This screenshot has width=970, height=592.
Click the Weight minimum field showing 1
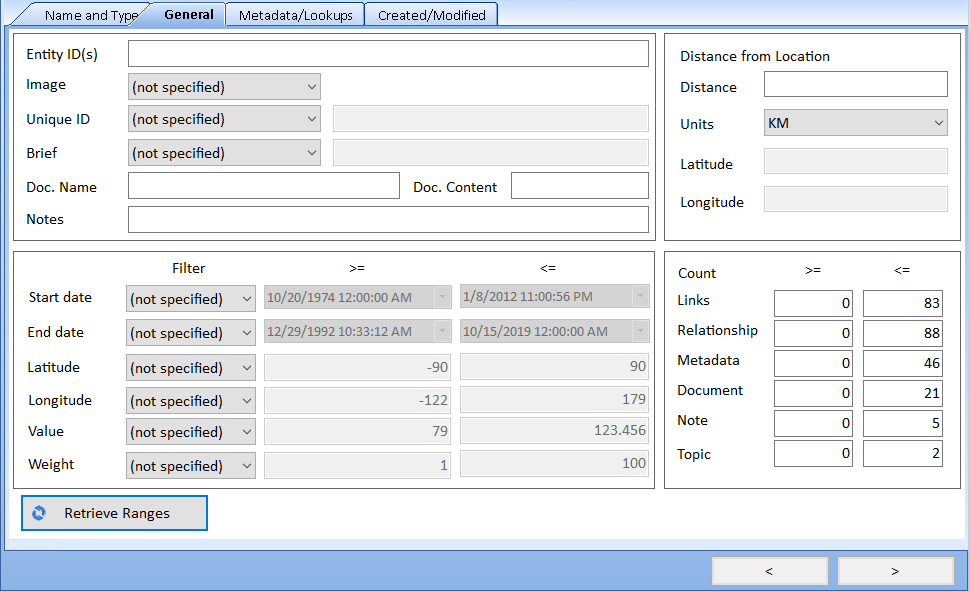(358, 465)
